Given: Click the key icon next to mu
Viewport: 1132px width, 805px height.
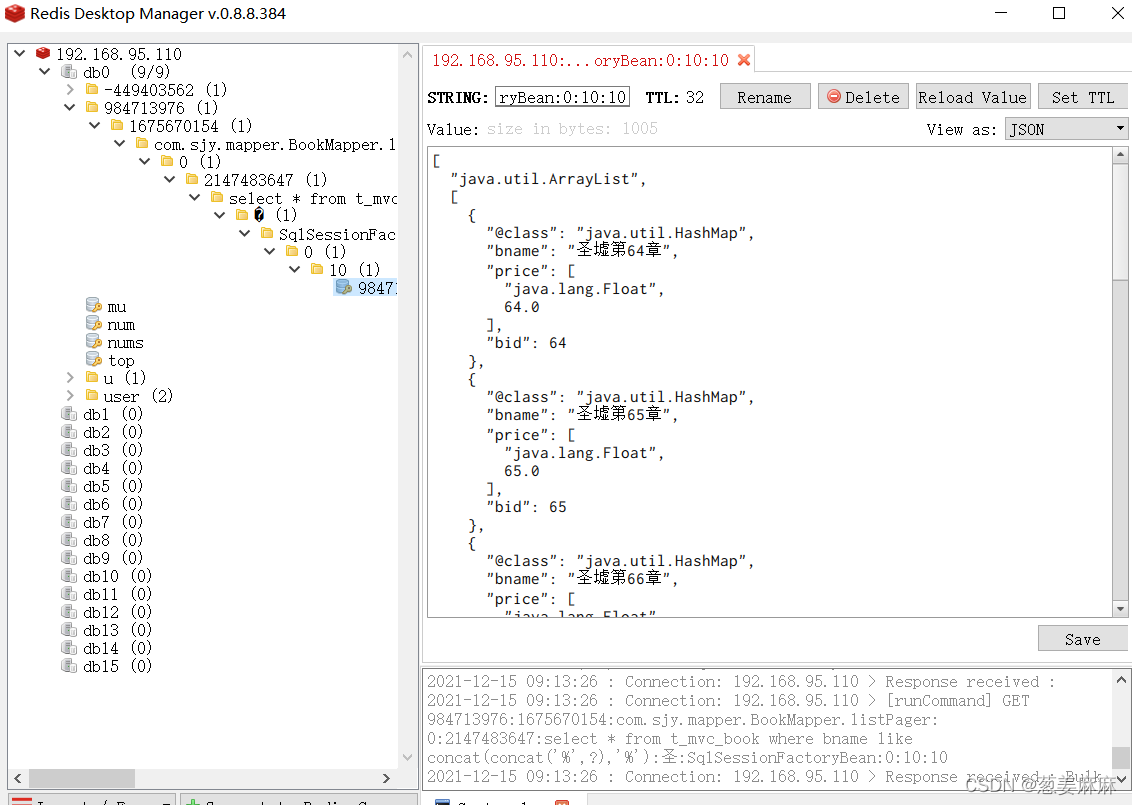Looking at the screenshot, I should click(94, 305).
